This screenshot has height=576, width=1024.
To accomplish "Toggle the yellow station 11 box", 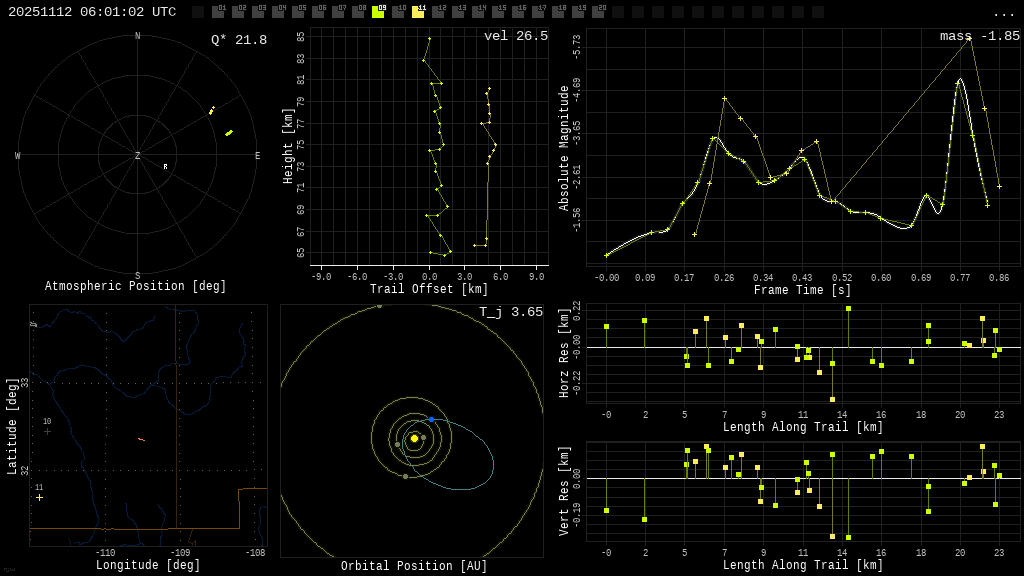I will pyautogui.click(x=418, y=12).
